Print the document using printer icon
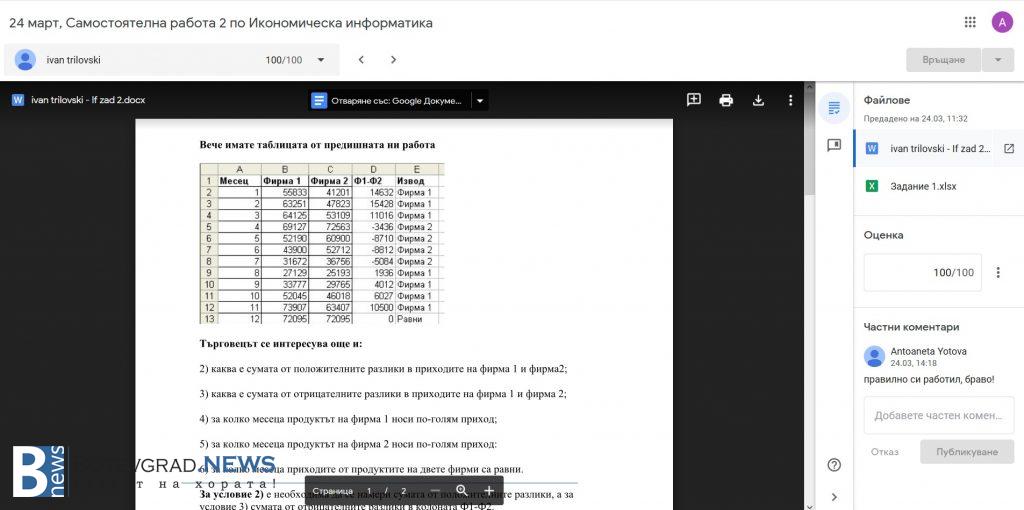This screenshot has width=1024, height=510. pos(726,100)
